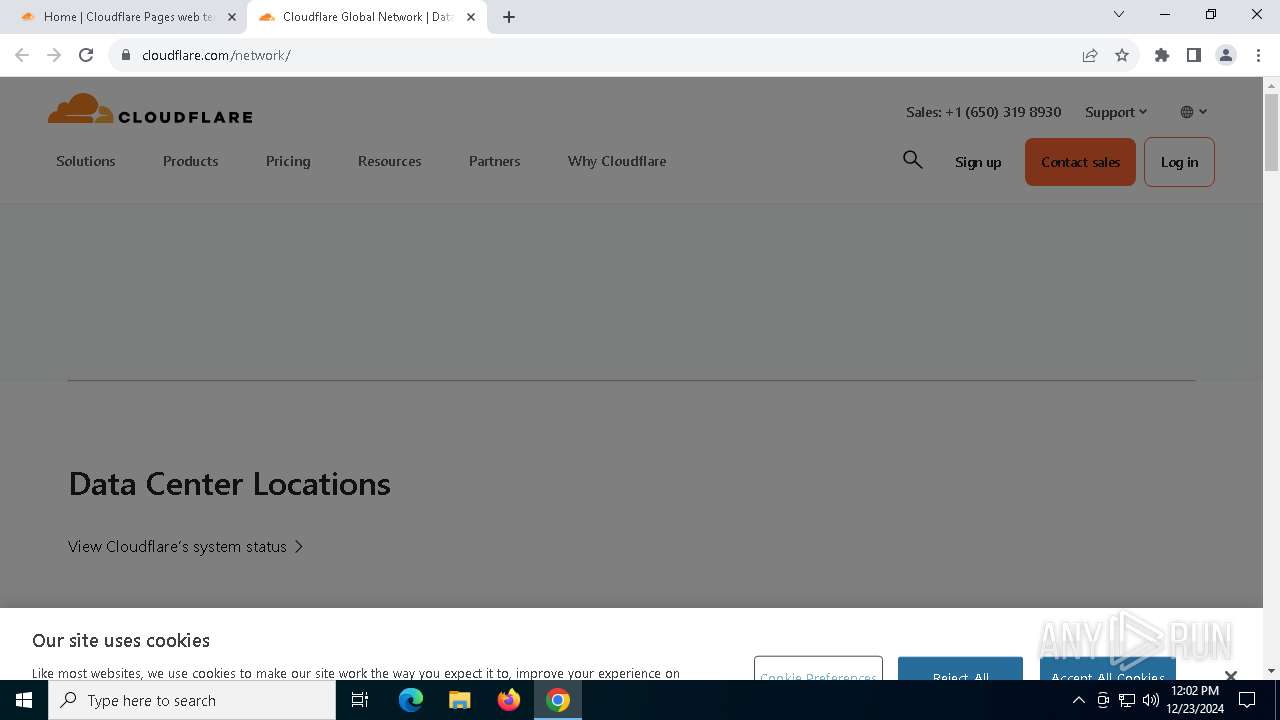The height and width of the screenshot is (720, 1280).
Task: Reload the current page
Action: tap(86, 55)
